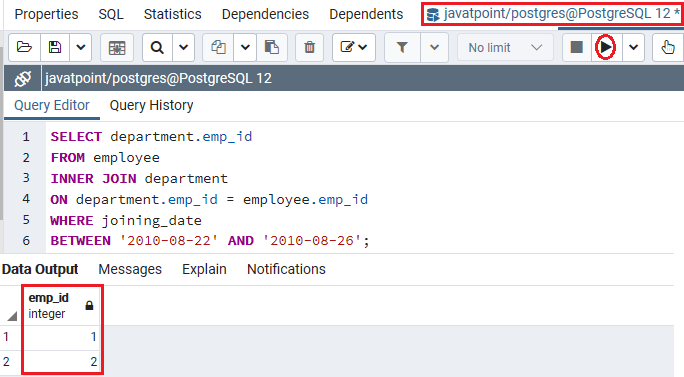The height and width of the screenshot is (377, 684).
Task: Select the Data Output tab
Action: pos(40,269)
